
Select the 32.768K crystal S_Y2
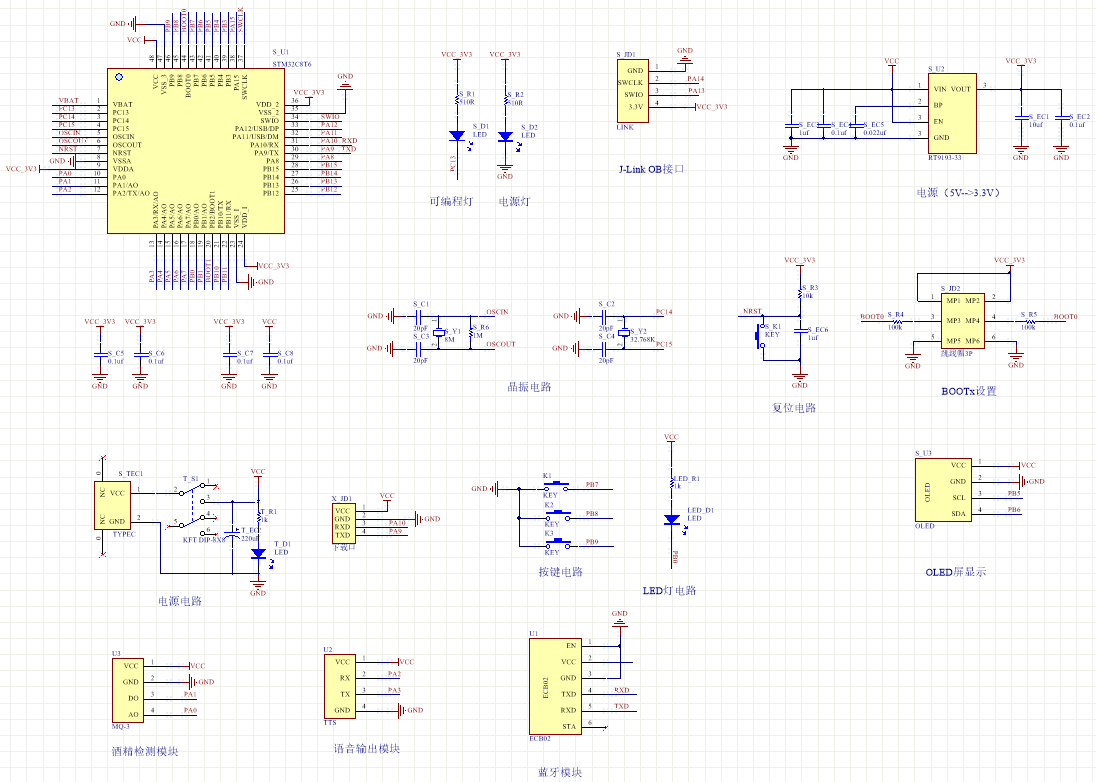coord(624,334)
